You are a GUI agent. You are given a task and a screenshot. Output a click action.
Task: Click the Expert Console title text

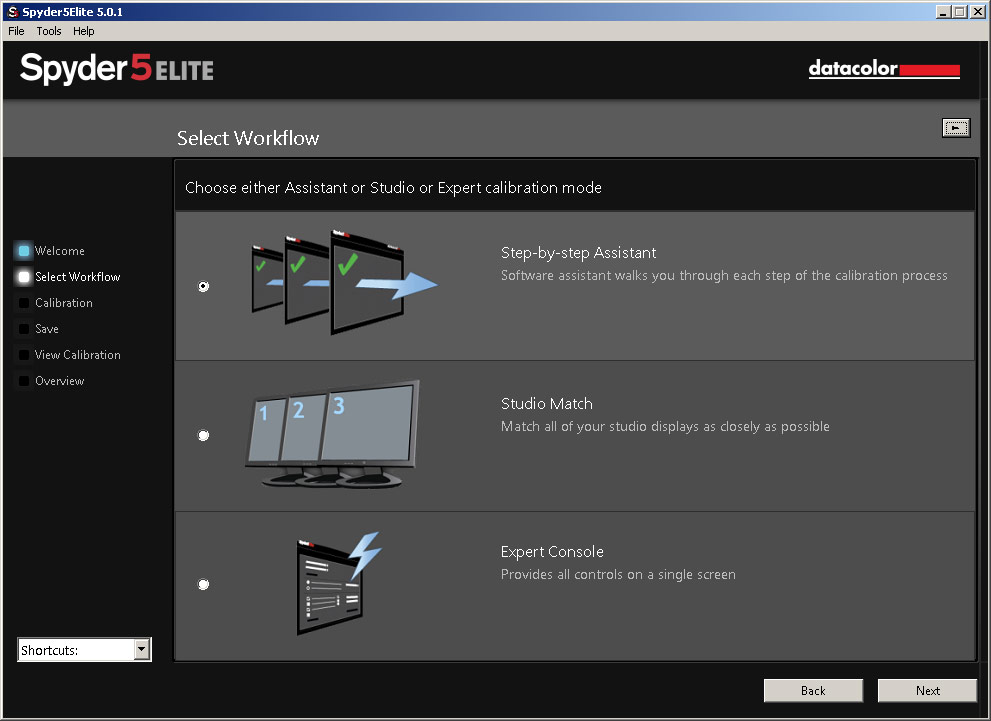[x=552, y=552]
